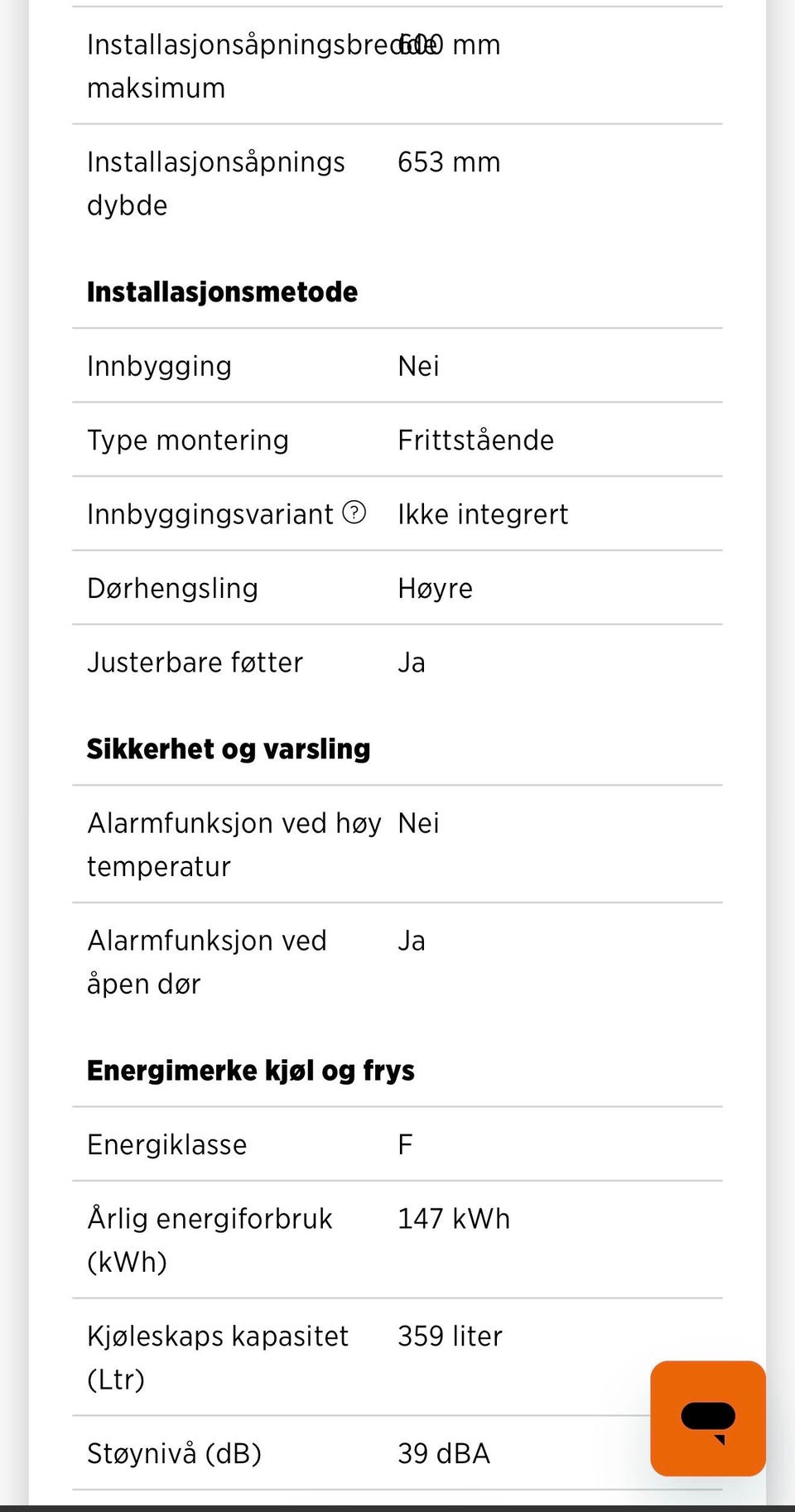Select the Alarmfunksjon ved åpen dør row

click(x=397, y=961)
